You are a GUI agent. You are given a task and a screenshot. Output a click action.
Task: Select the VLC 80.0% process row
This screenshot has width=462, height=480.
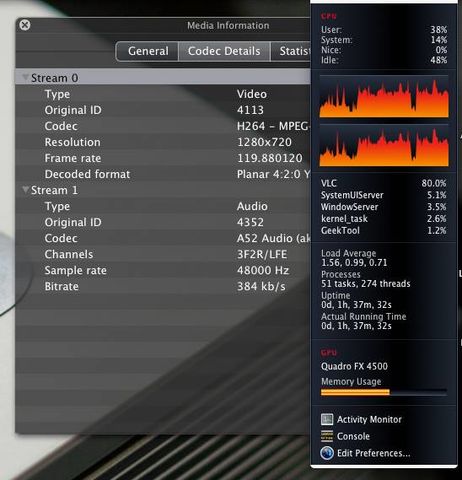coord(383,183)
